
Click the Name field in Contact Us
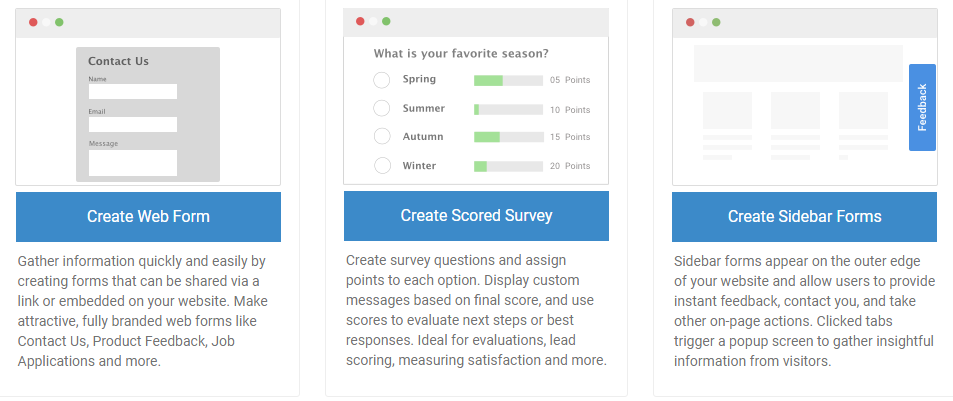click(x=133, y=91)
